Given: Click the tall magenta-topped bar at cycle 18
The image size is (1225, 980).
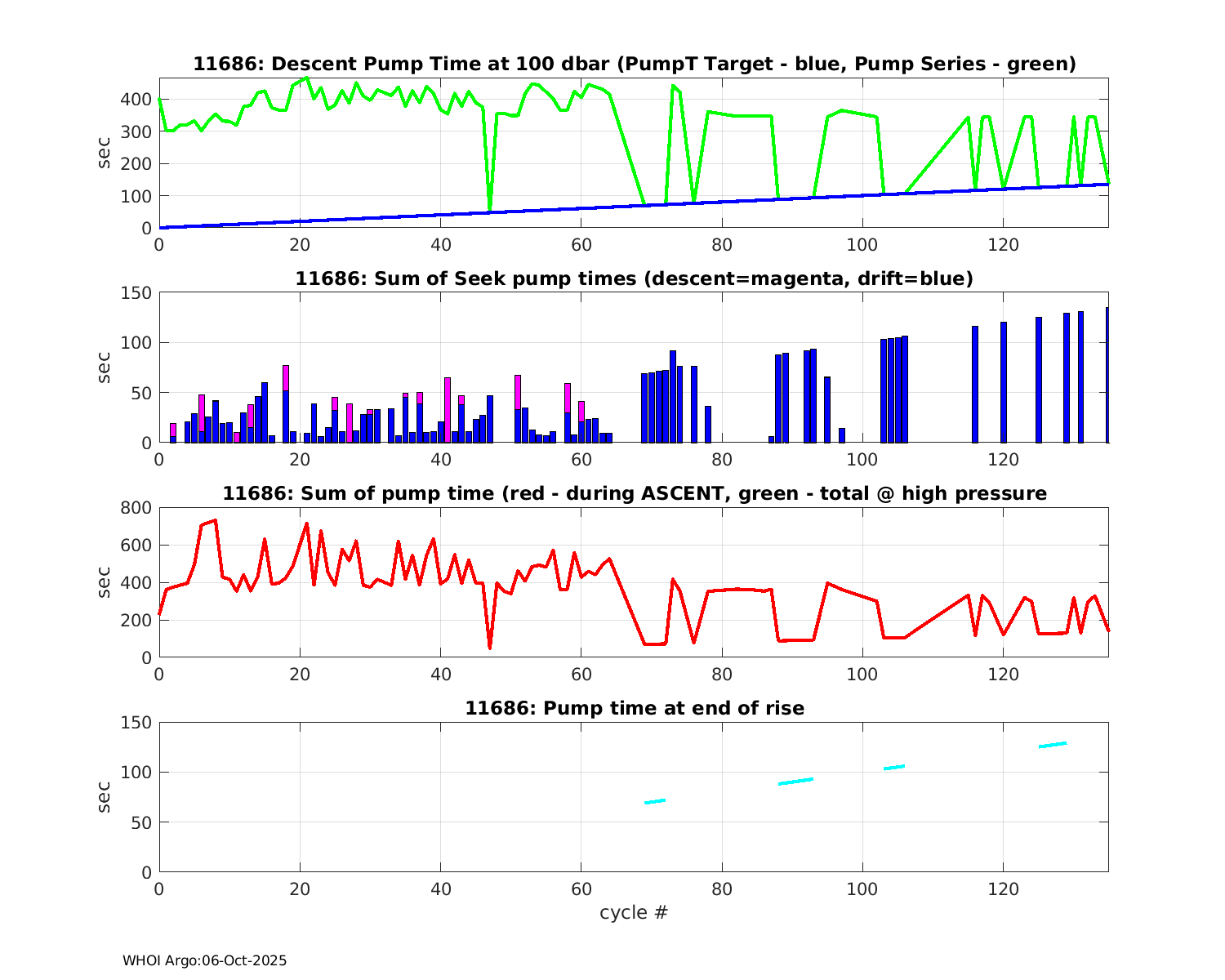Looking at the screenshot, I should [286, 404].
